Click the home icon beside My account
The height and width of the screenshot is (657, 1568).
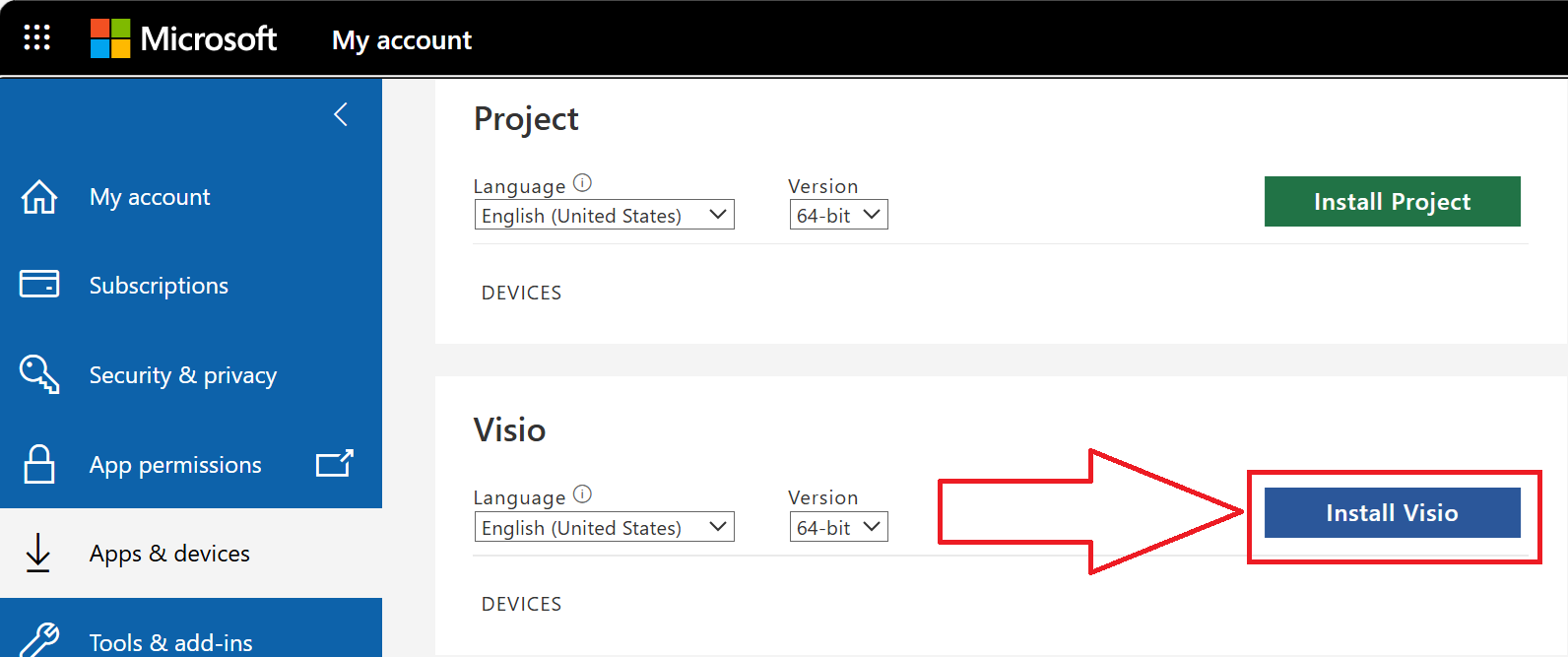coord(39,197)
